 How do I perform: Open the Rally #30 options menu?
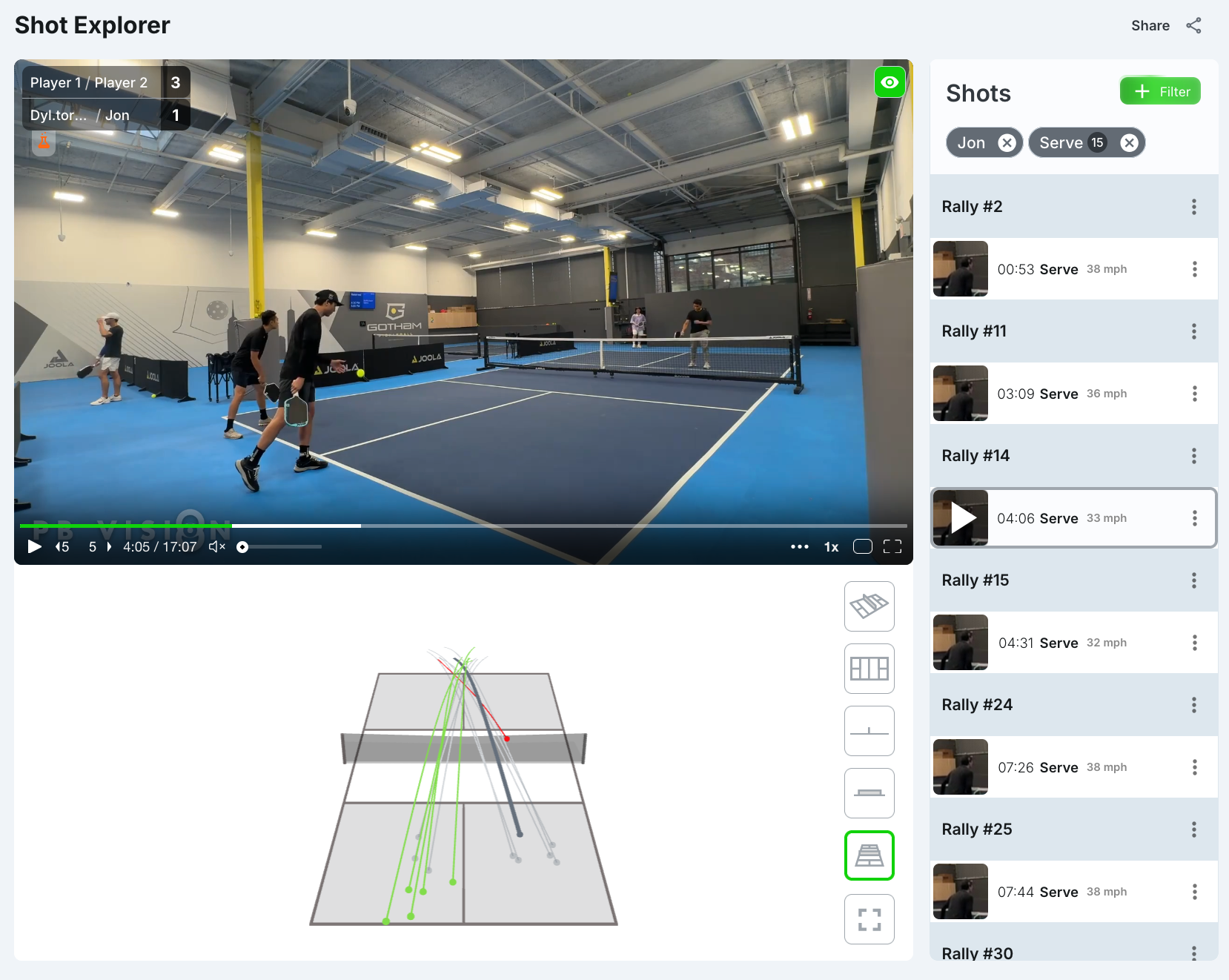click(x=1193, y=953)
